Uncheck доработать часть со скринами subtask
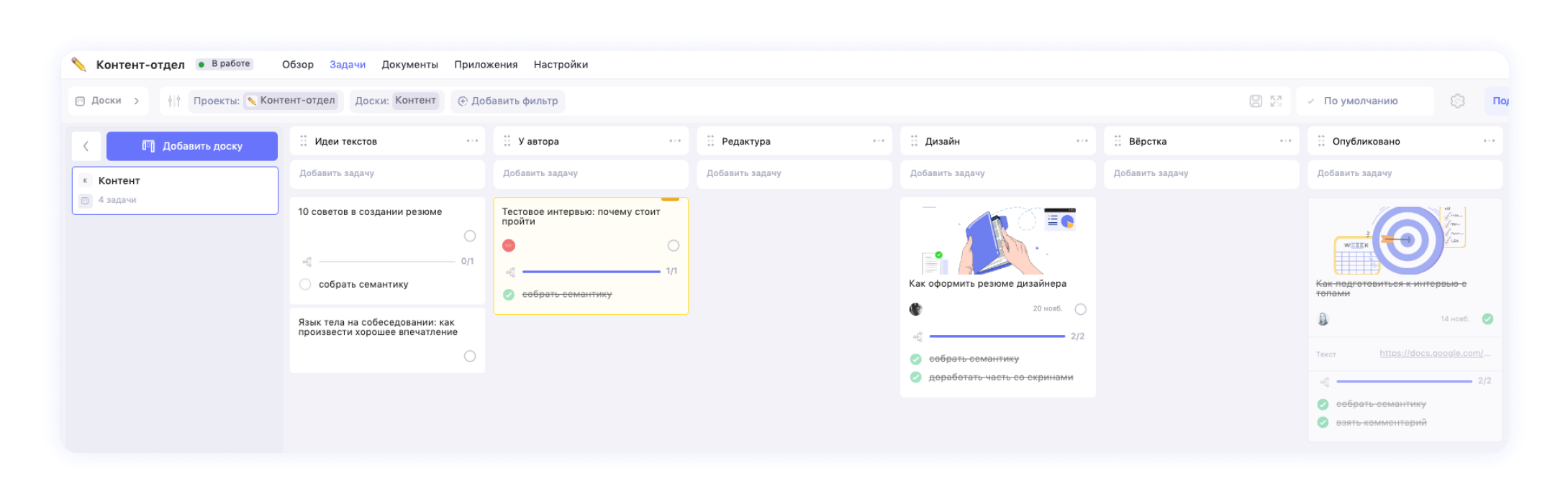The height and width of the screenshot is (504, 1568). click(x=915, y=377)
